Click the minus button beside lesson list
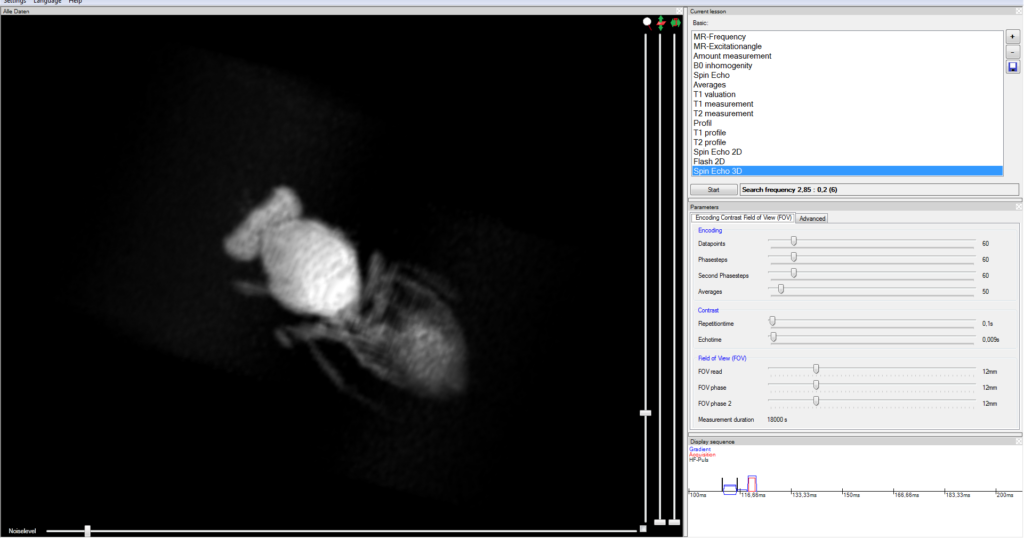1024x538 pixels. 1013,52
